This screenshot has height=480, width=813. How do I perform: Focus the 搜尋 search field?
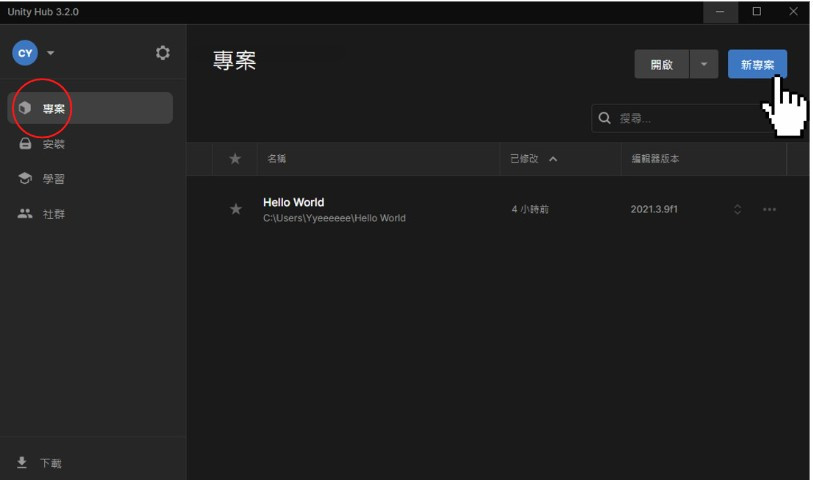[689, 118]
